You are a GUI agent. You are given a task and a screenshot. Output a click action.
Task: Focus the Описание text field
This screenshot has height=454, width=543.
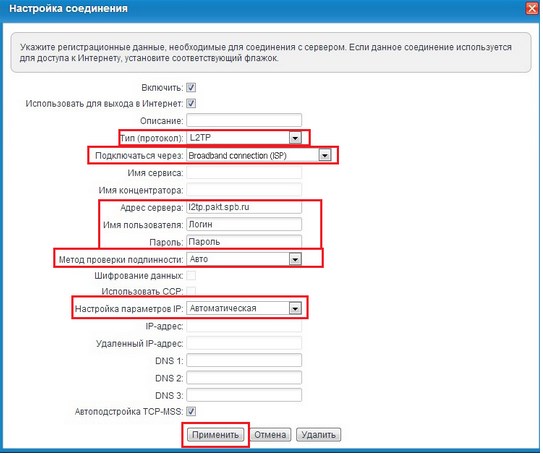(x=244, y=120)
